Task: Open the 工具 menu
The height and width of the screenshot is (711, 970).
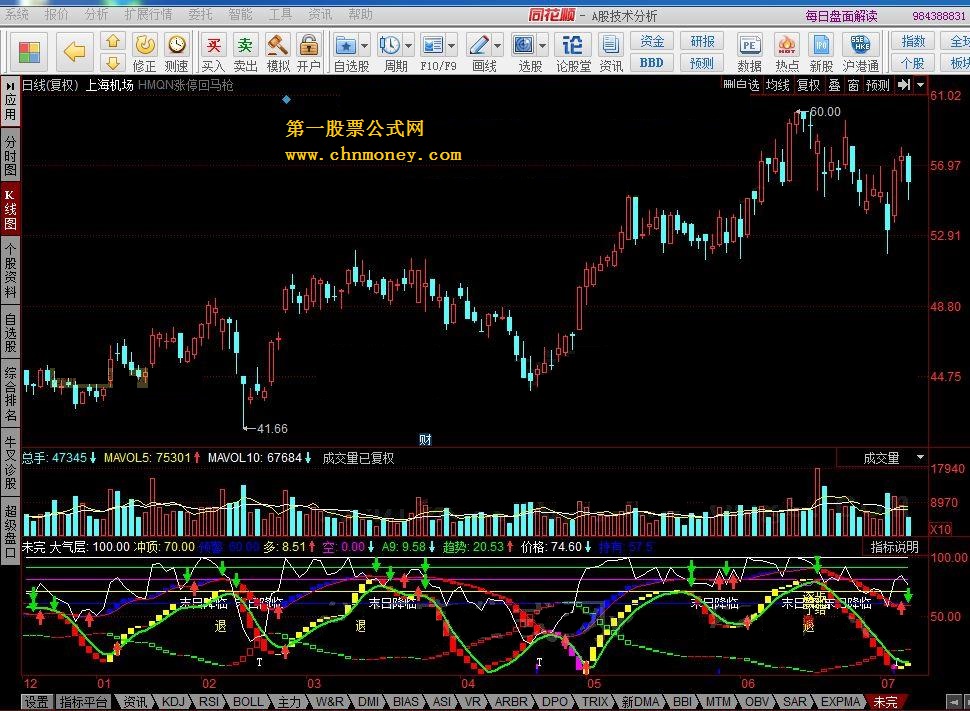Action: (x=280, y=14)
